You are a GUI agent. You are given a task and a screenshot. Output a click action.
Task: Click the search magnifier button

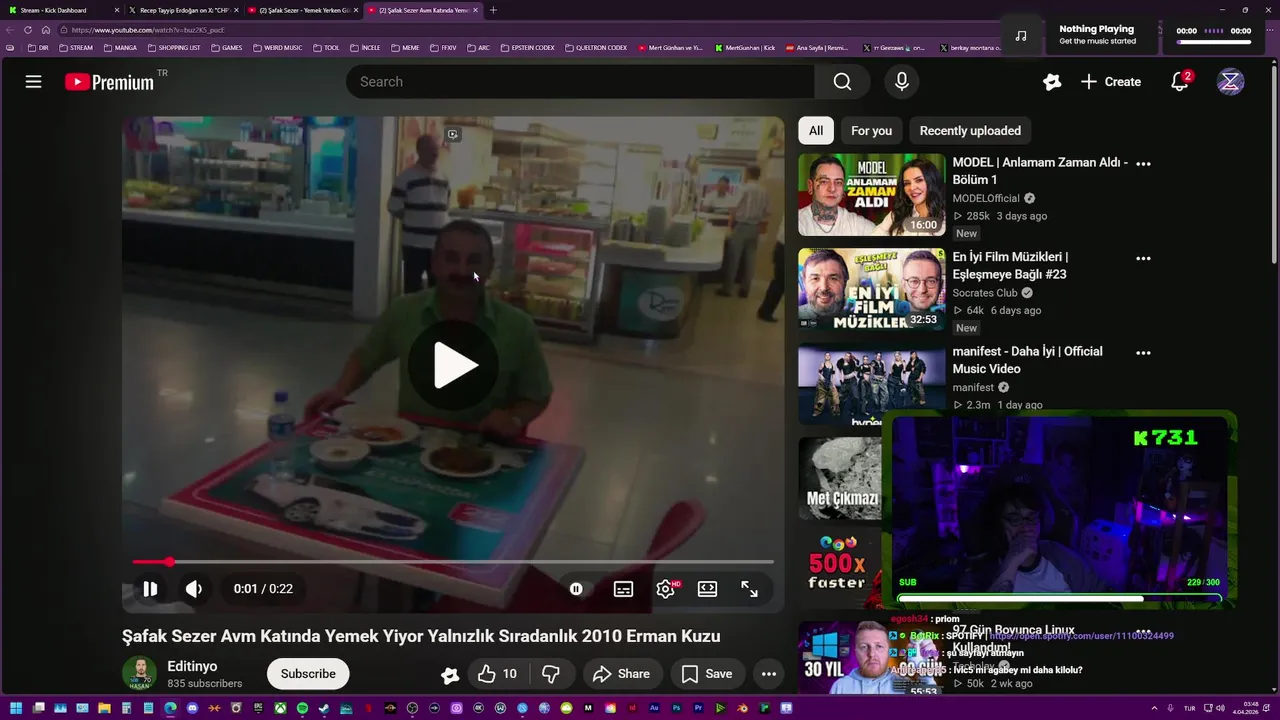pyautogui.click(x=842, y=82)
